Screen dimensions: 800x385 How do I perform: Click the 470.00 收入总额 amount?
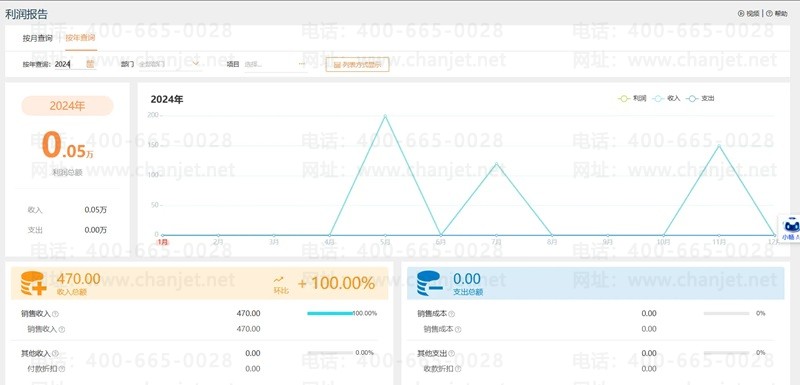[79, 278]
